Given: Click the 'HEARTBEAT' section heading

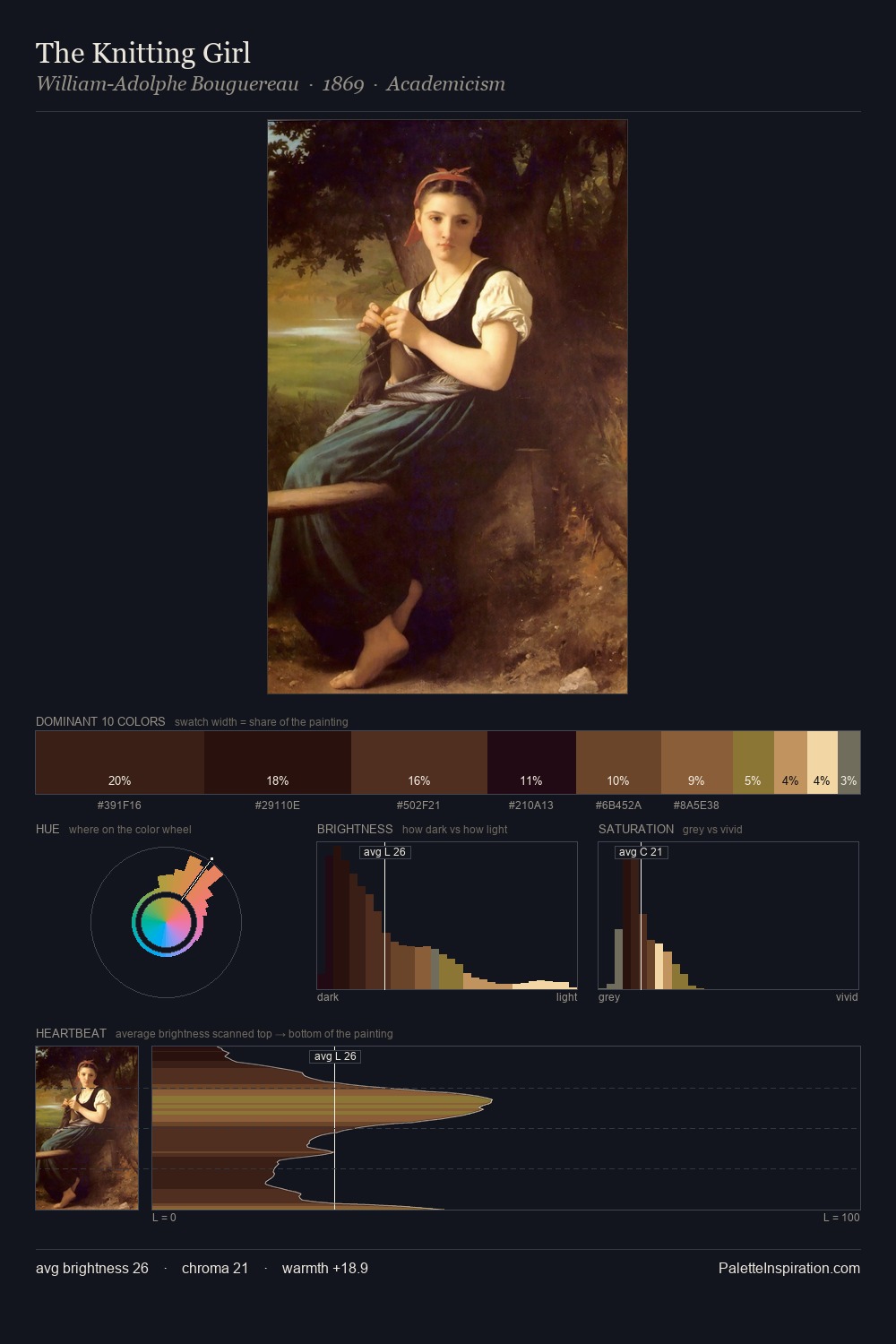Looking at the screenshot, I should coord(71,1033).
